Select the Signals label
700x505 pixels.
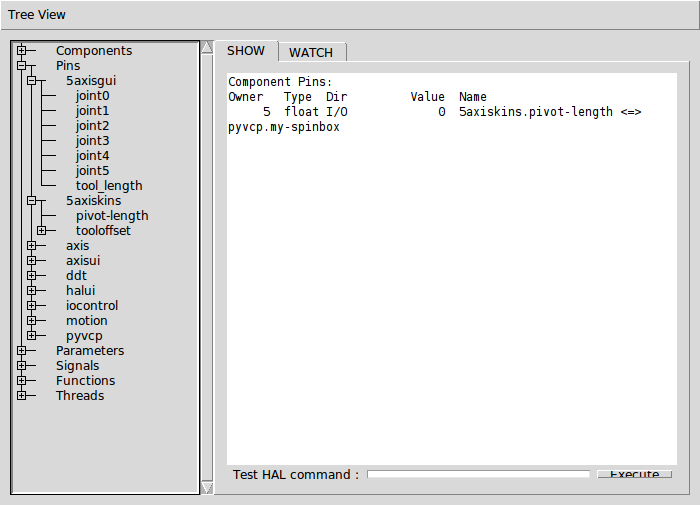77,366
